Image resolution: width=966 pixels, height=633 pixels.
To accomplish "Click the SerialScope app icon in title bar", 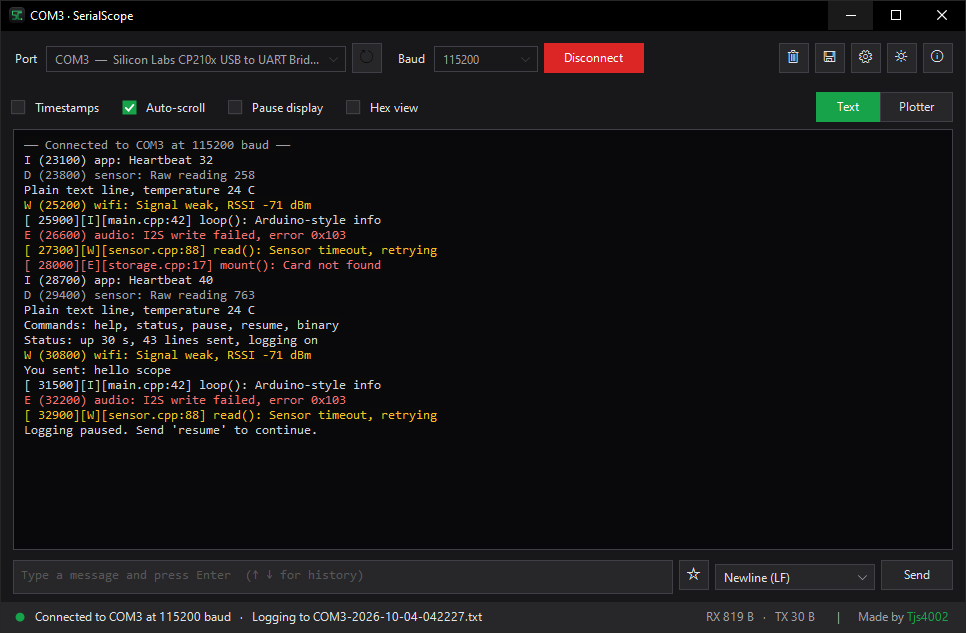I will tap(17, 15).
